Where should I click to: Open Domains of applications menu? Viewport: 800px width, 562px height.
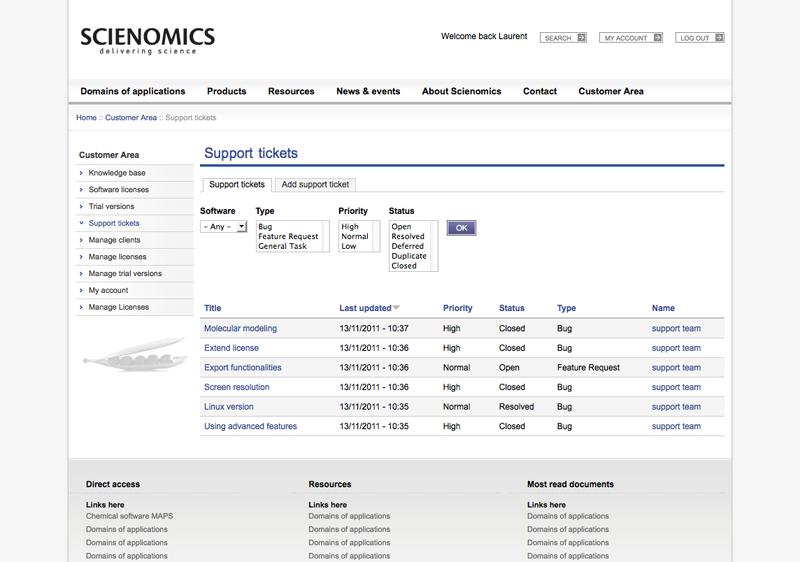point(133,91)
